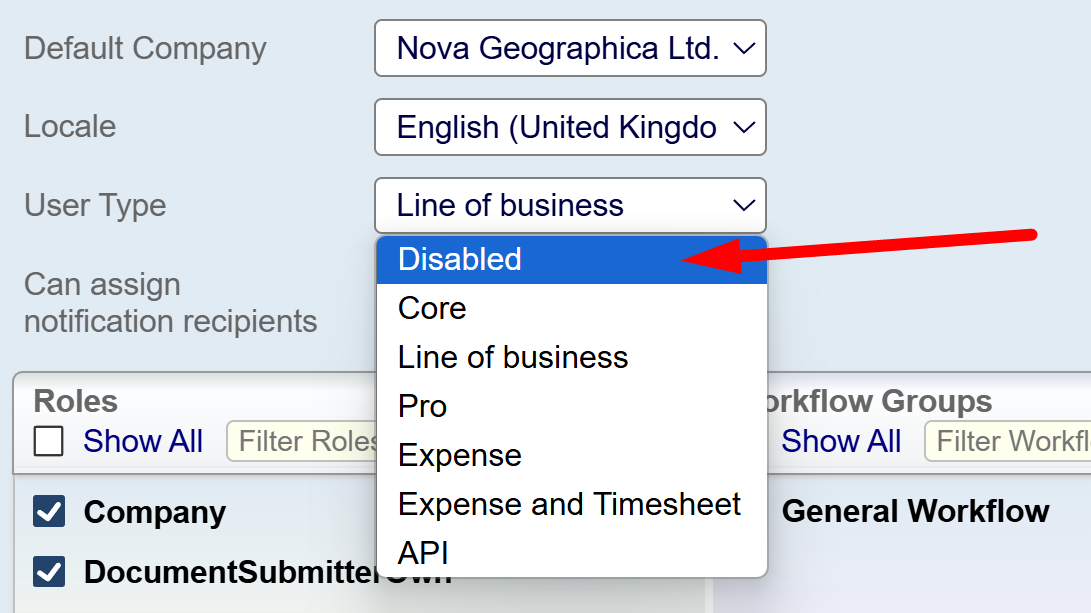Select the General Workflow group item
This screenshot has height=613, width=1091.
coord(915,512)
